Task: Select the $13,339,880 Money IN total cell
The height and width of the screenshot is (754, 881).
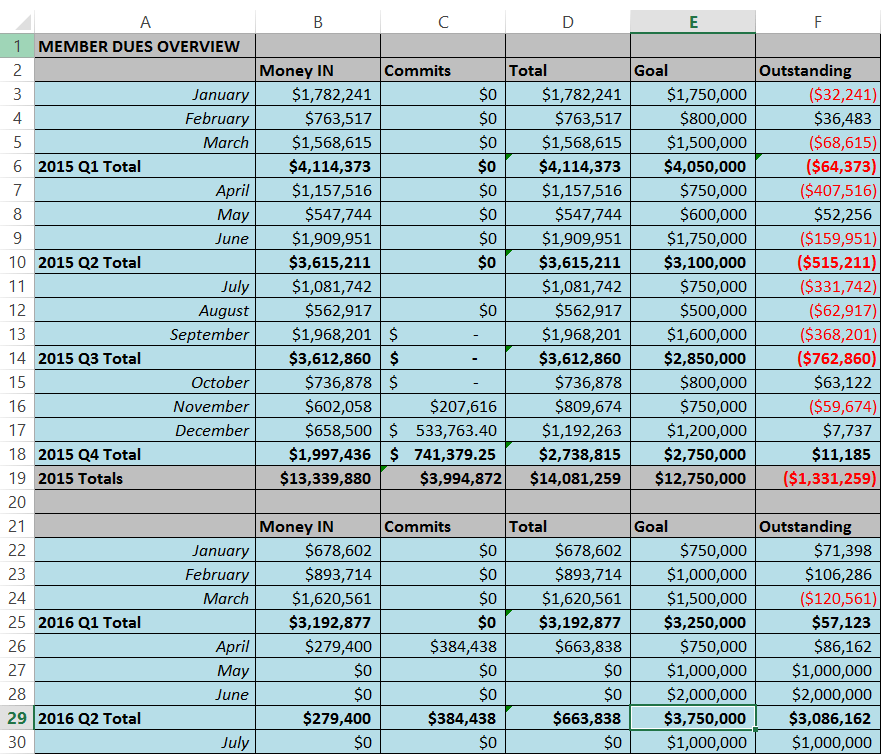Action: (x=318, y=478)
